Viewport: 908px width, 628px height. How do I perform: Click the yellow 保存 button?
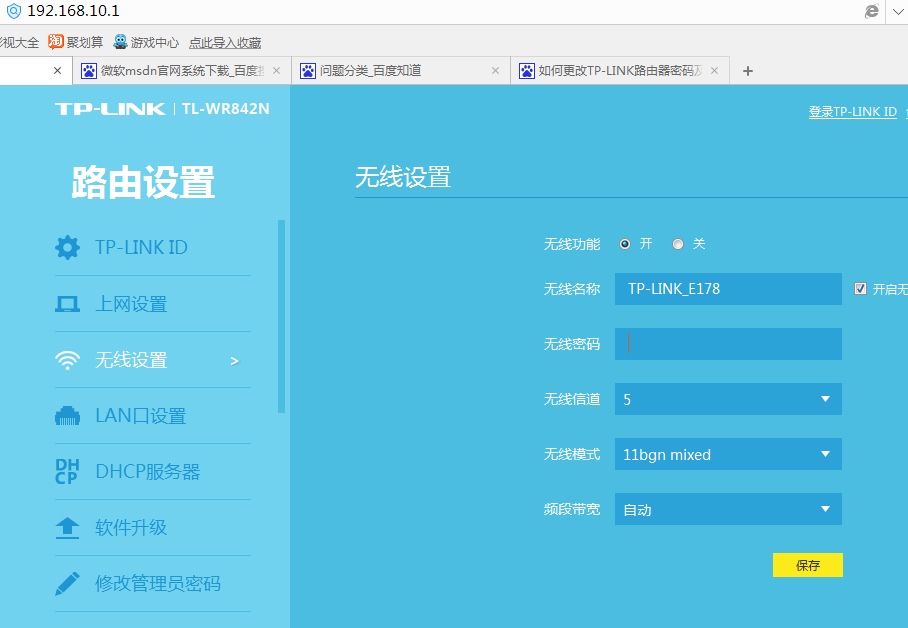pyautogui.click(x=807, y=565)
